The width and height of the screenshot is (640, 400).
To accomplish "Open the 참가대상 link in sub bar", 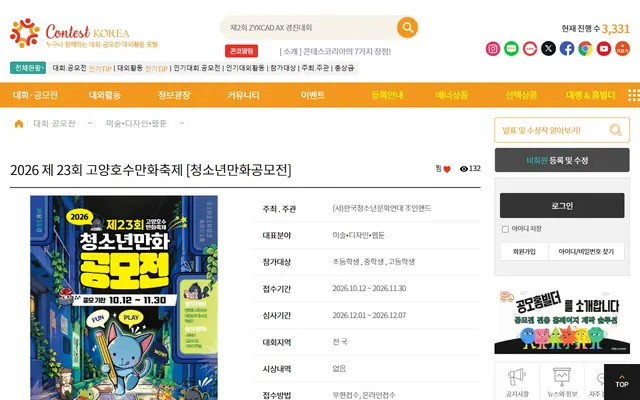I will point(283,68).
